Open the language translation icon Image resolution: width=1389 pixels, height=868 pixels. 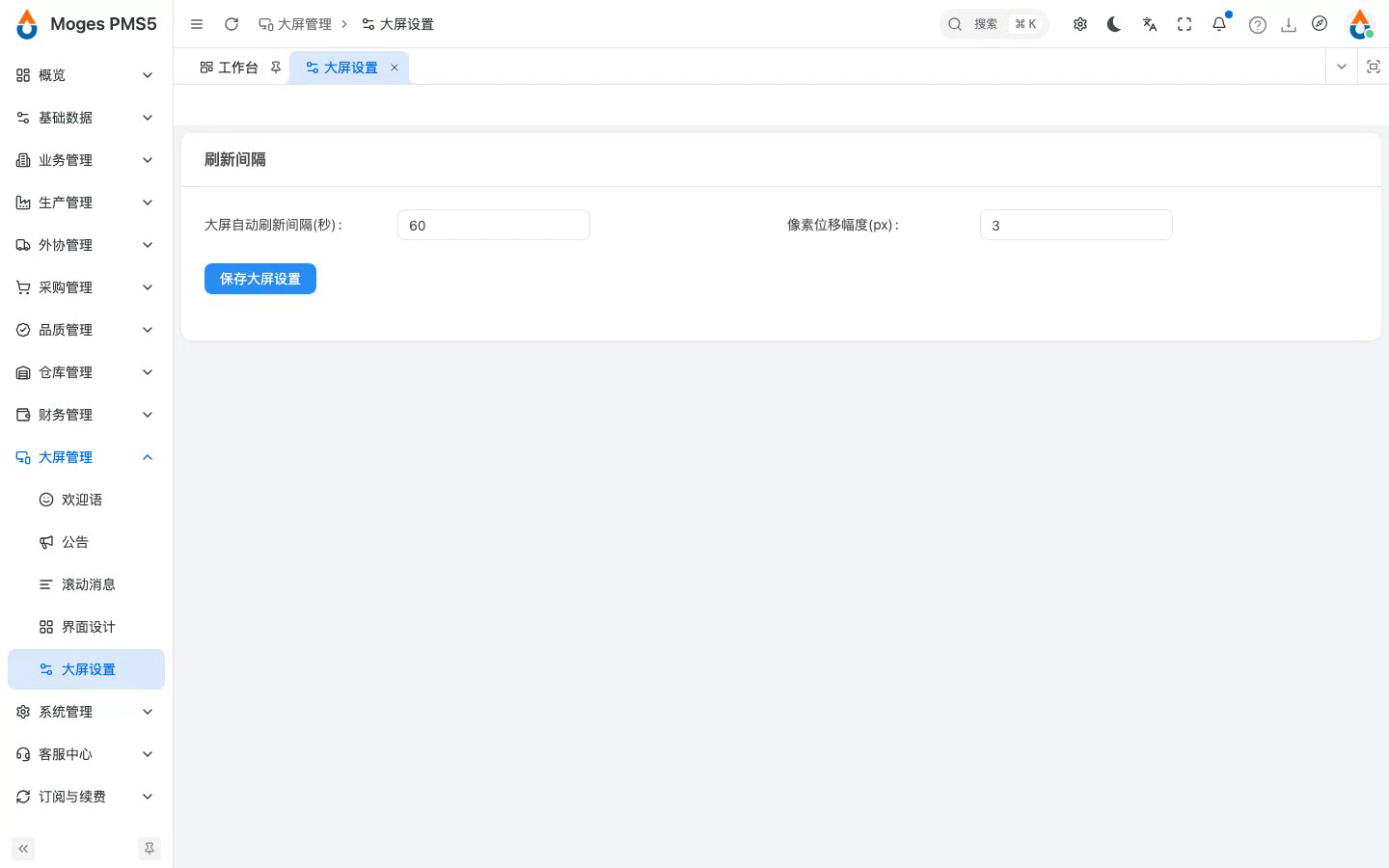(1150, 24)
